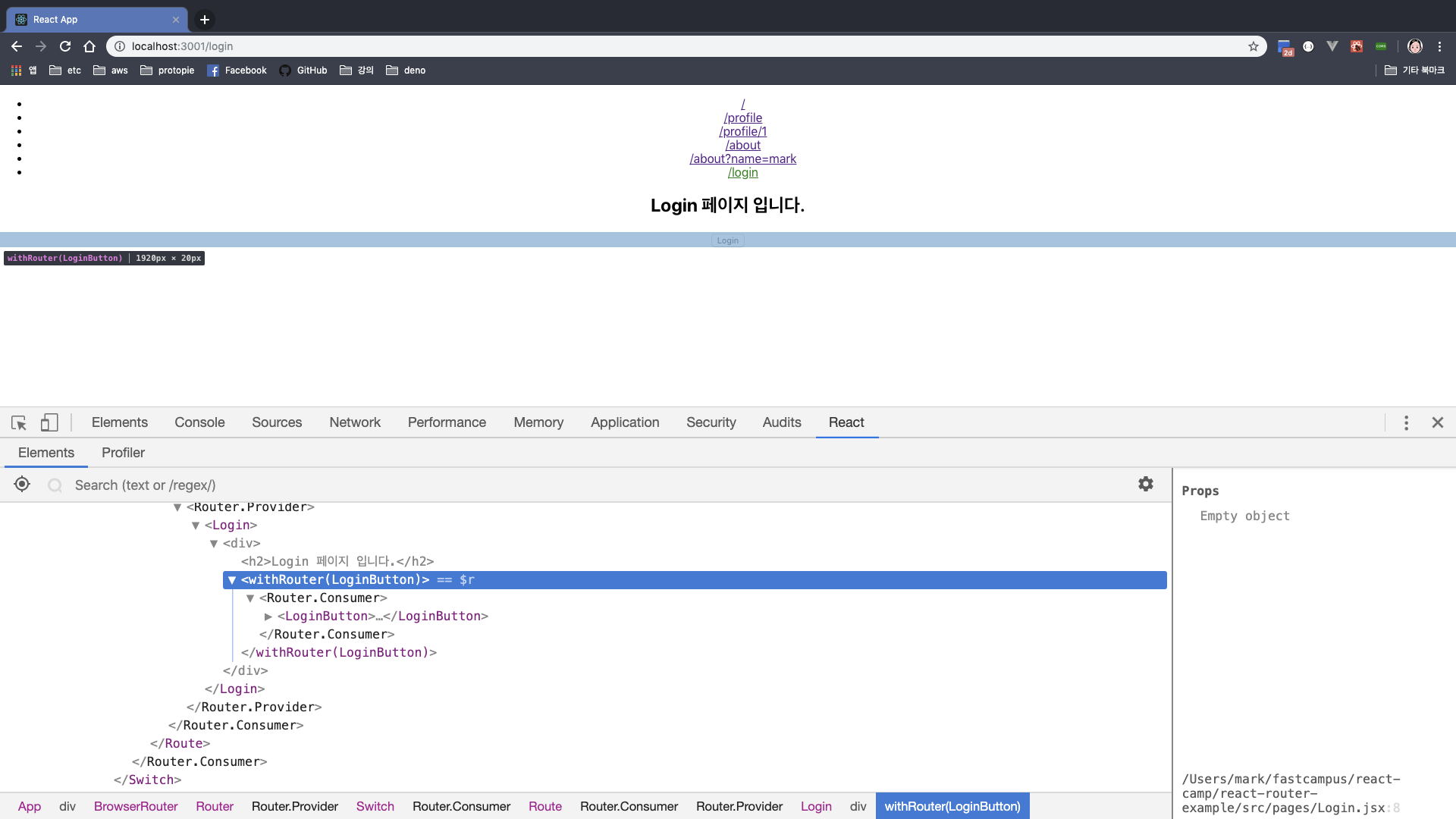Collapse the Login component node
The height and width of the screenshot is (819, 1456).
pyautogui.click(x=196, y=526)
